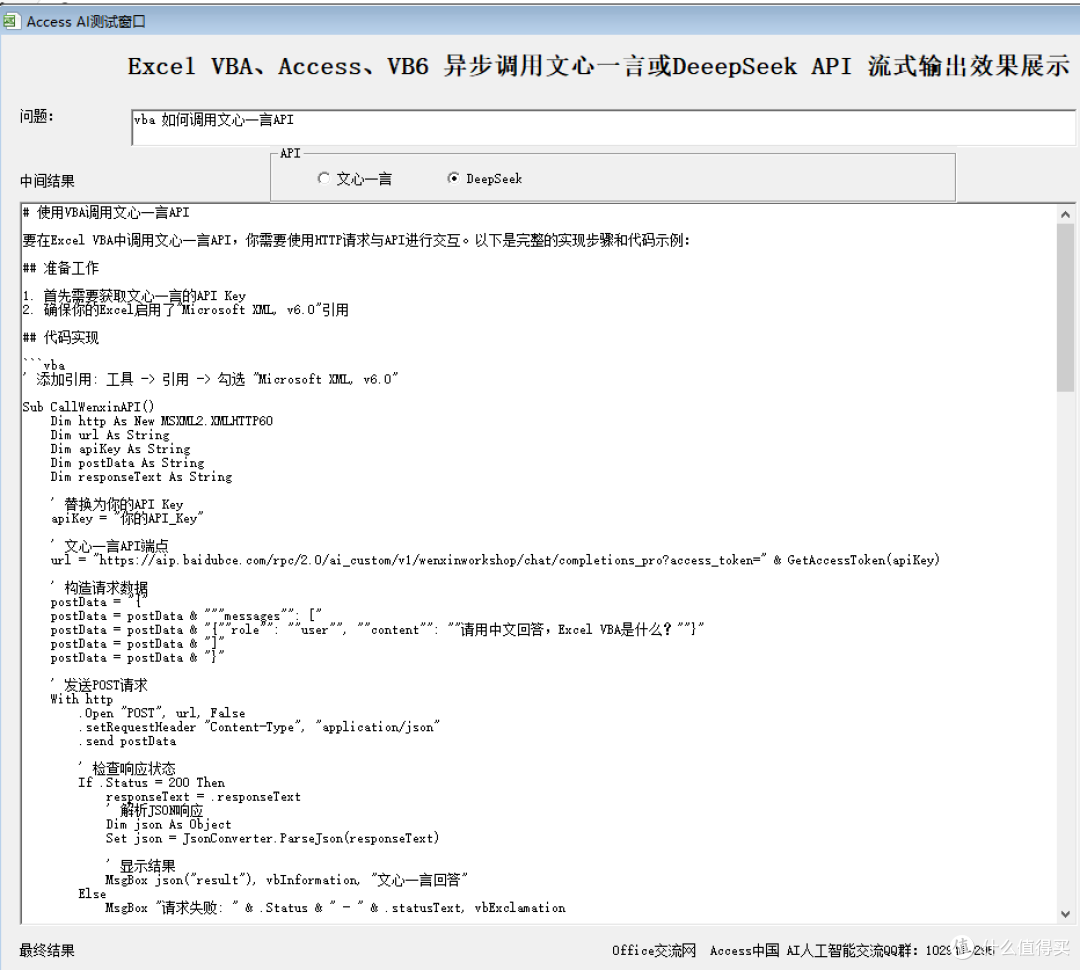Click the line 'Dim url As String'
Image resolution: width=1080 pixels, height=970 pixels.
pyautogui.click(x=110, y=435)
